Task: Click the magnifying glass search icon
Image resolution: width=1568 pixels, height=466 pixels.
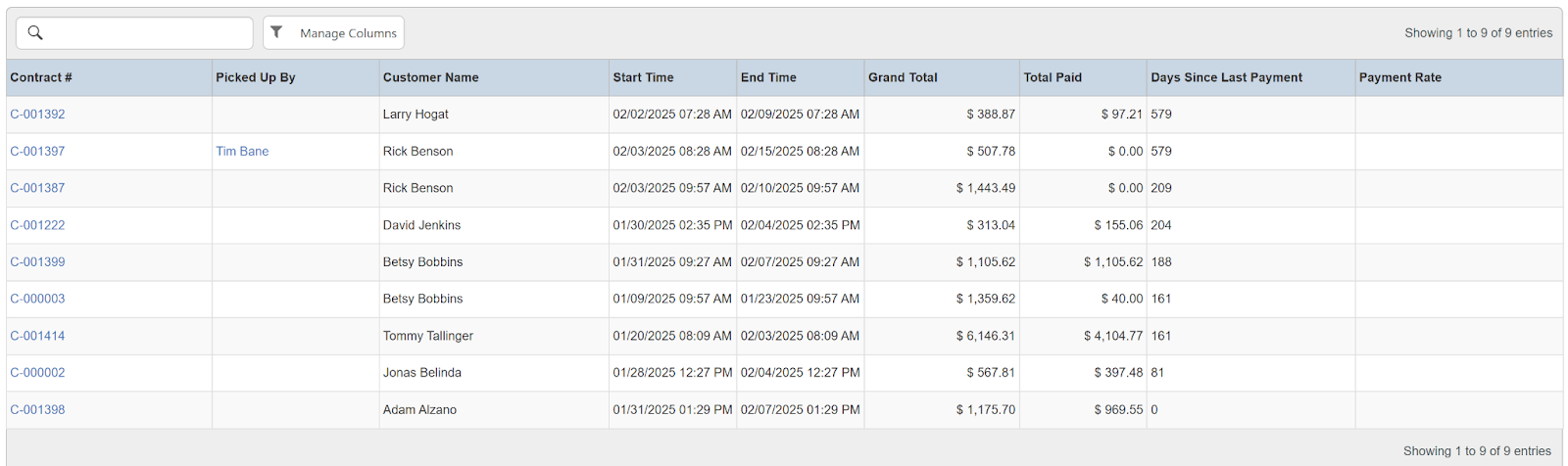Action: click(35, 33)
